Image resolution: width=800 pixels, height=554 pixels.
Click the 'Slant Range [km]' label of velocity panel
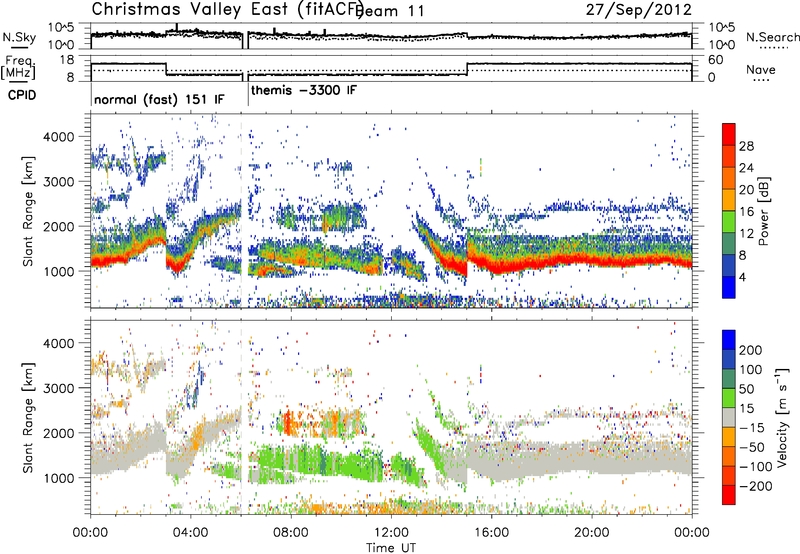[28, 417]
